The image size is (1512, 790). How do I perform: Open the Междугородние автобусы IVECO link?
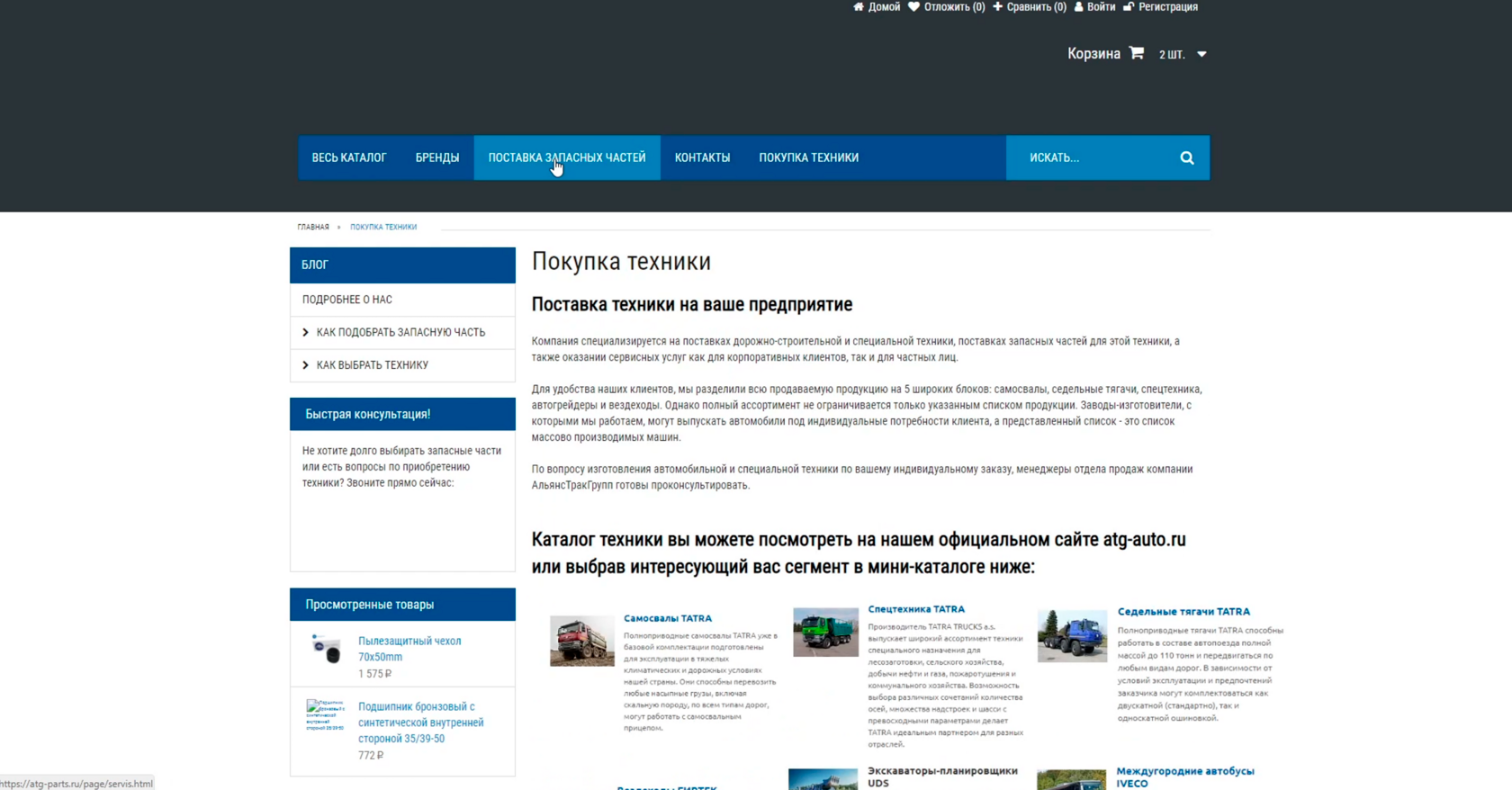point(1185,777)
